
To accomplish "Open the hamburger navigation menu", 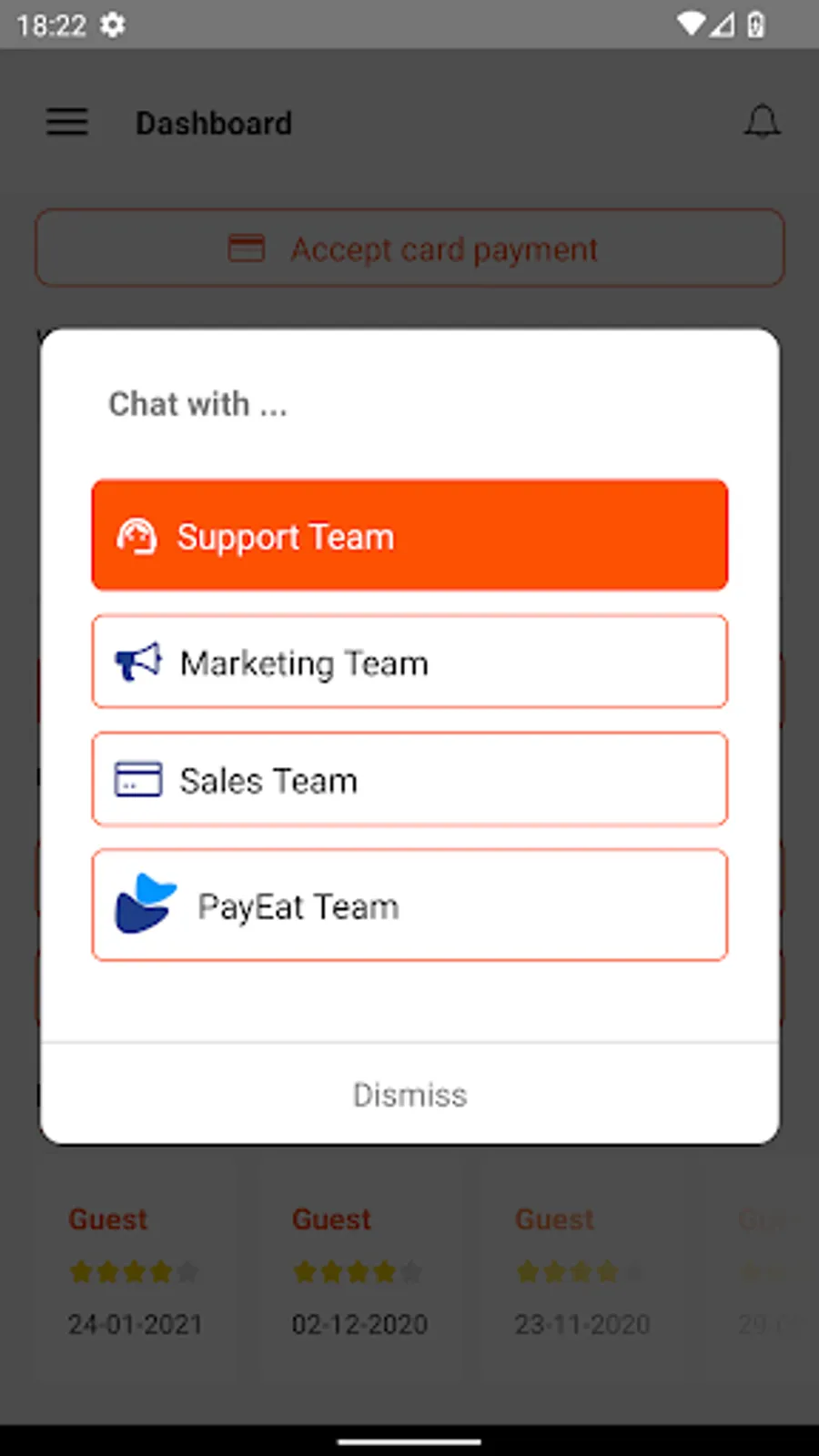I will 67,122.
